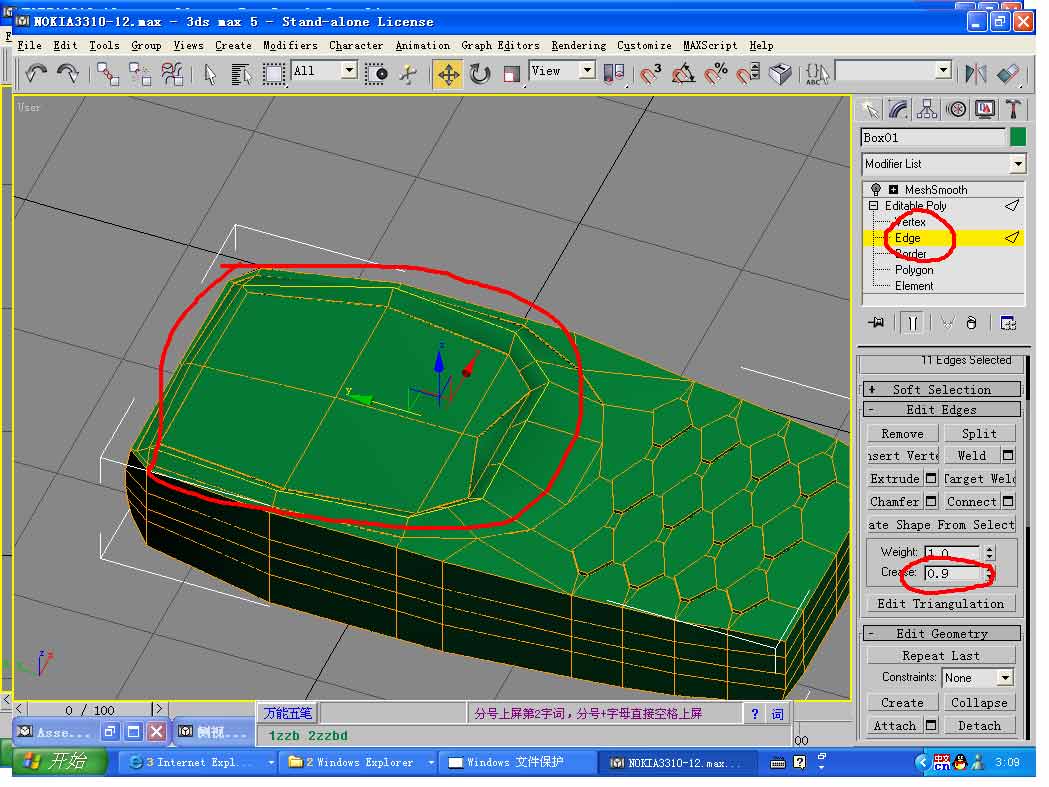1049x787 pixels.
Task: Click the Pin Stack icon
Action: click(877, 323)
